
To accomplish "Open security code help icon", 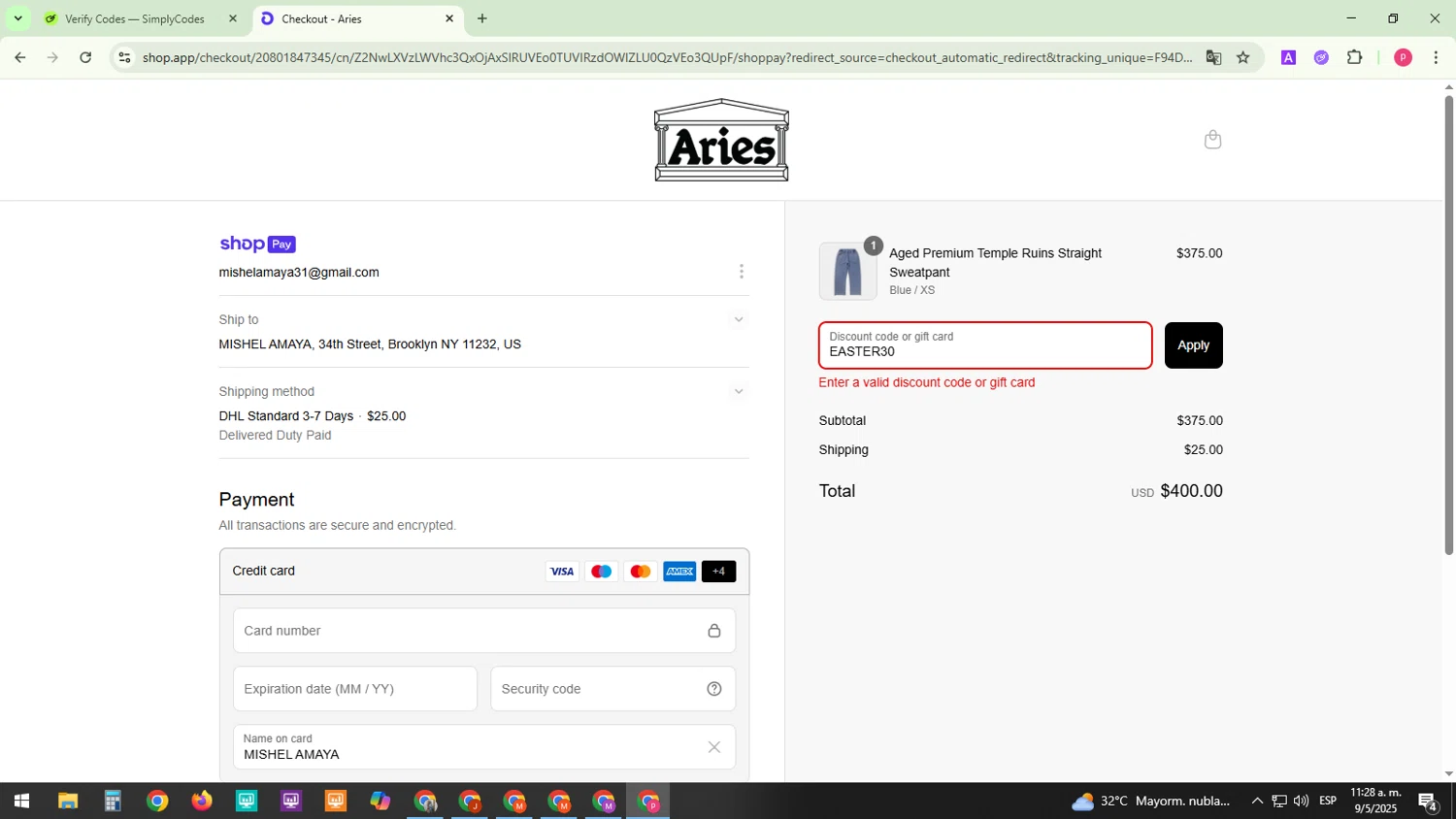I will pyautogui.click(x=714, y=689).
